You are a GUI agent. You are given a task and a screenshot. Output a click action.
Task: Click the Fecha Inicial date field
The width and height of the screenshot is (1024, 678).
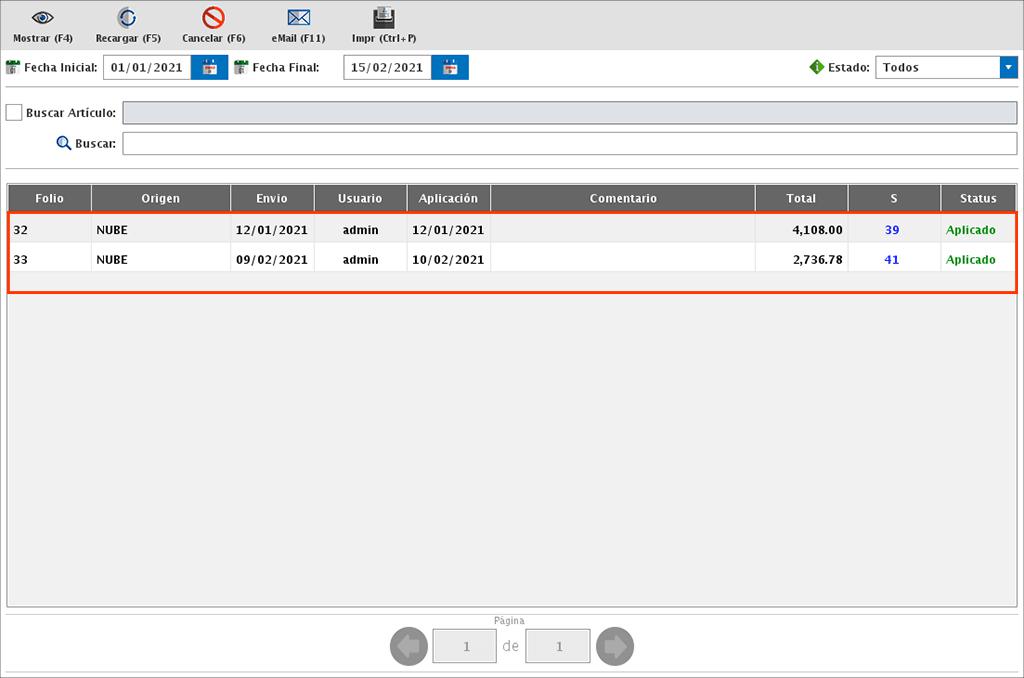[147, 68]
